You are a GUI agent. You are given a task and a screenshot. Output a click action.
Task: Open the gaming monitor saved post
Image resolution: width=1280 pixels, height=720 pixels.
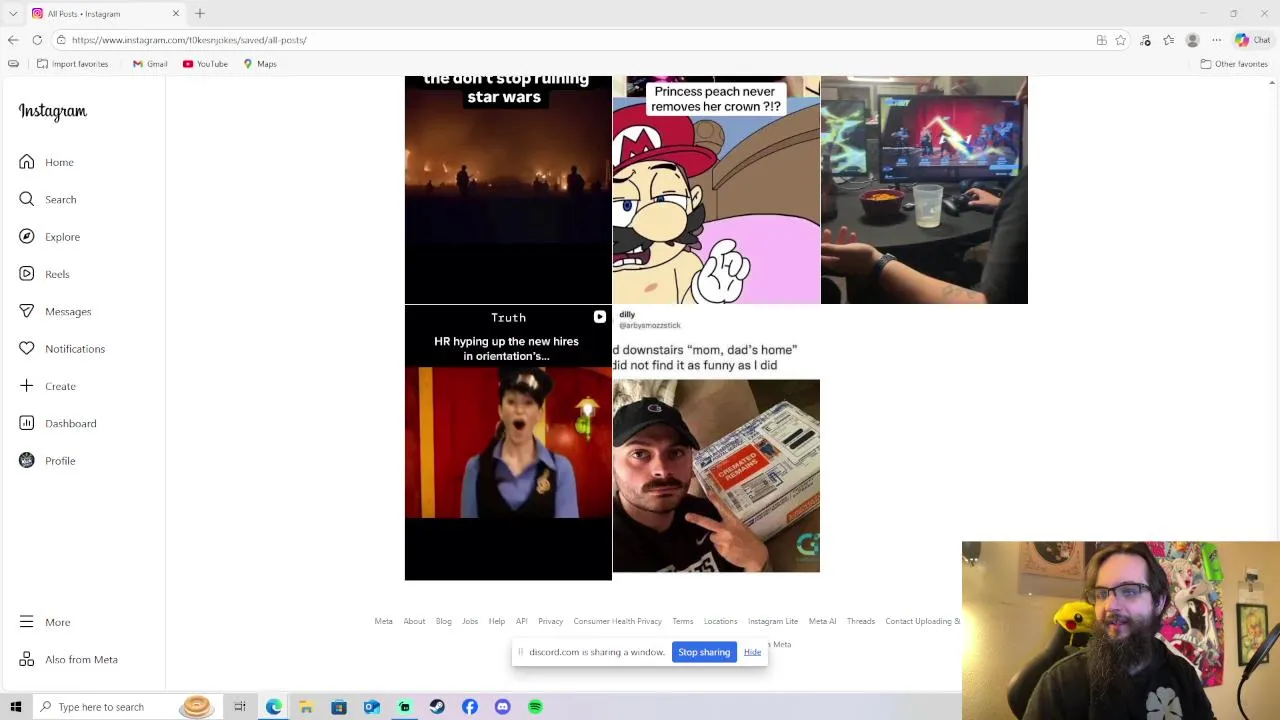click(x=924, y=189)
